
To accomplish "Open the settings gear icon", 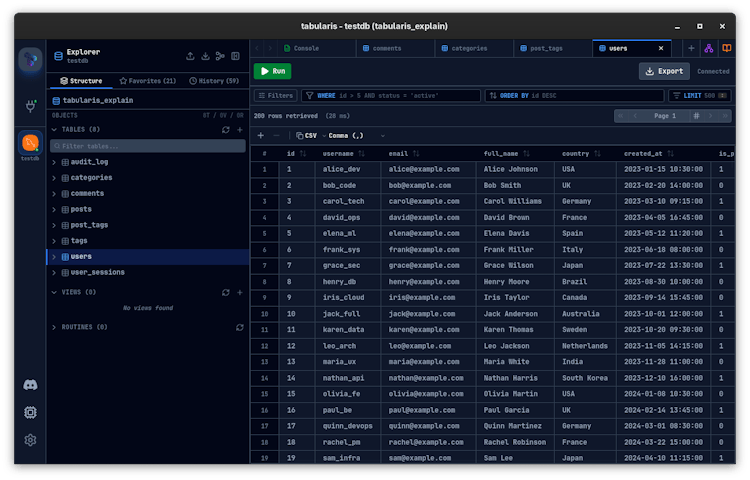I will [x=30, y=440].
